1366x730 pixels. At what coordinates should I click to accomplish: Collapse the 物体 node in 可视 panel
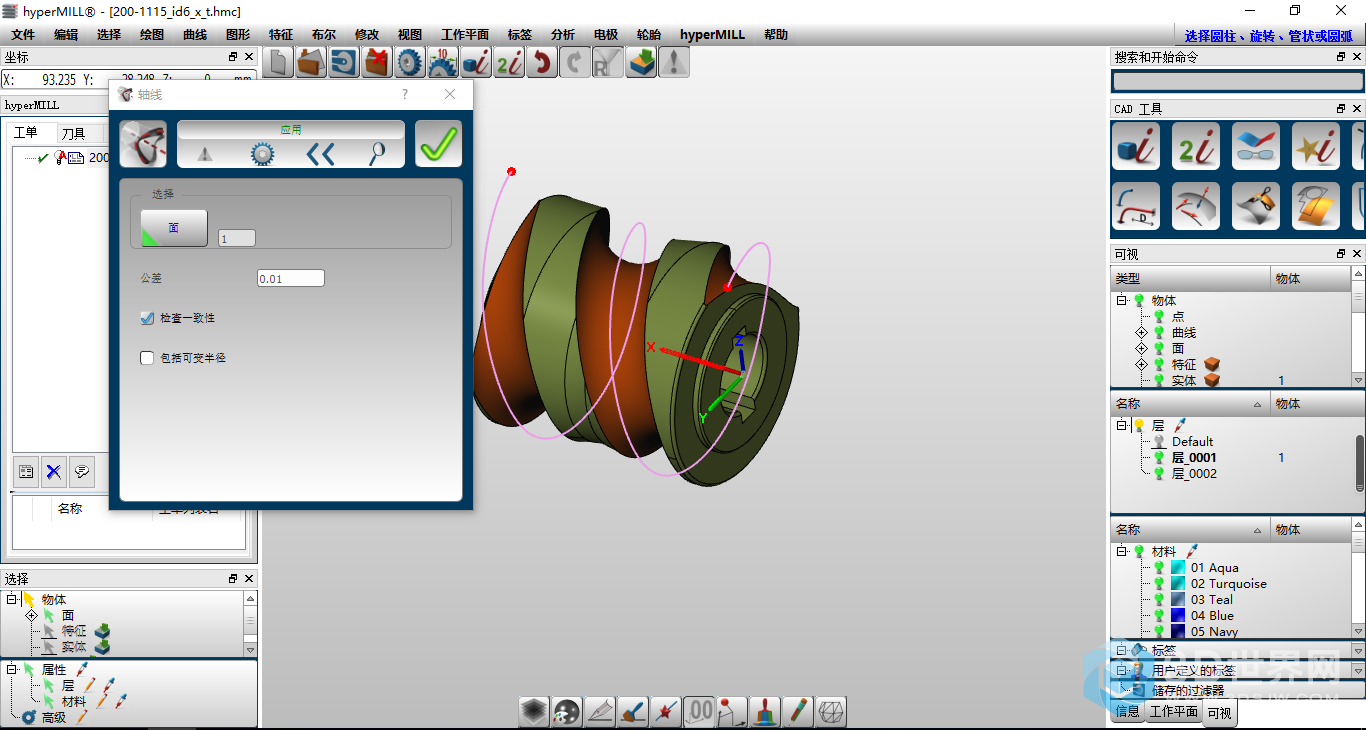[x=1122, y=300]
